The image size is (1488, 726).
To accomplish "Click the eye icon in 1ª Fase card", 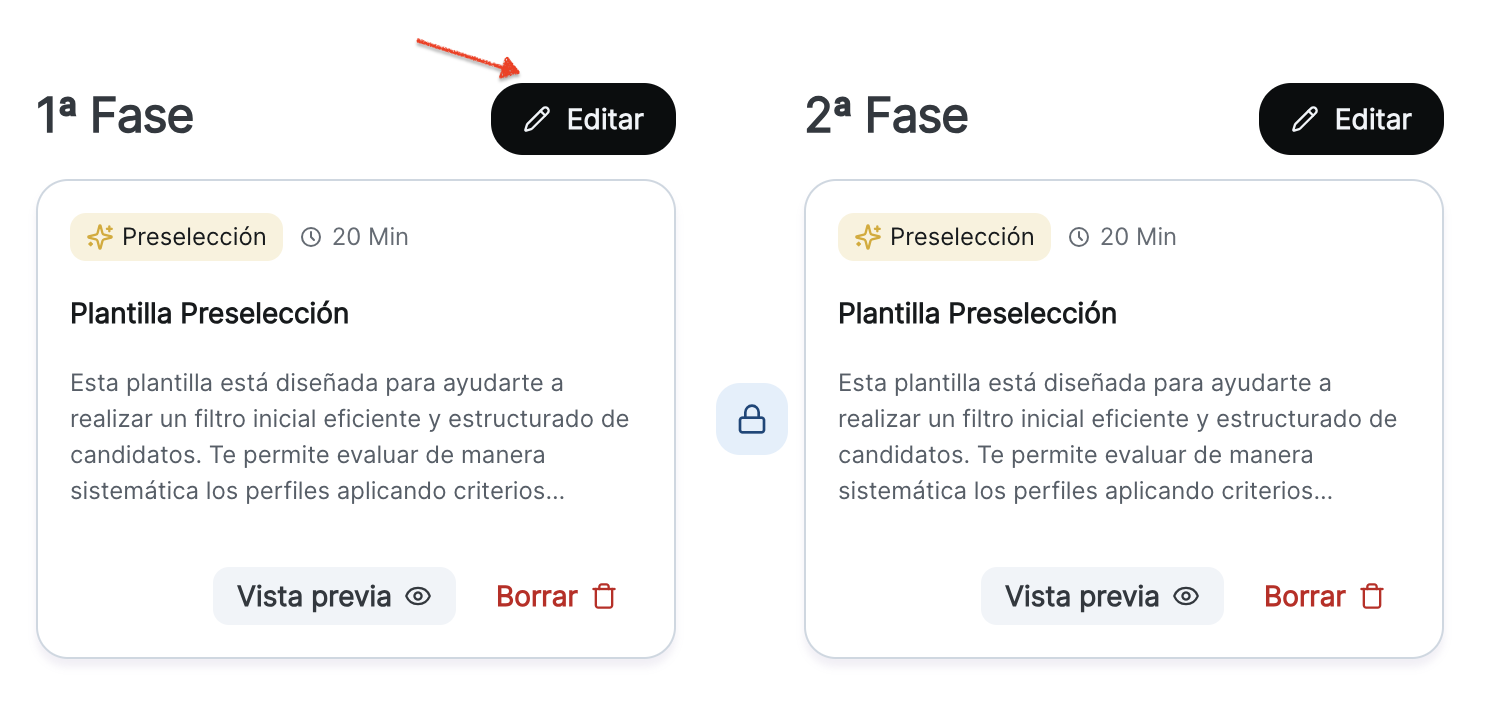I will coord(418,597).
